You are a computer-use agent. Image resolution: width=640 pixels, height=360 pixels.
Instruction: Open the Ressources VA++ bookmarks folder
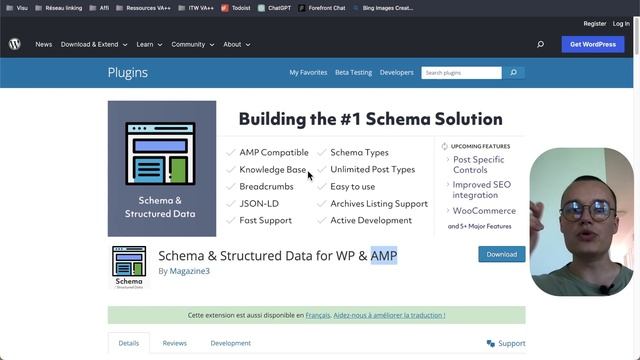(x=143, y=8)
